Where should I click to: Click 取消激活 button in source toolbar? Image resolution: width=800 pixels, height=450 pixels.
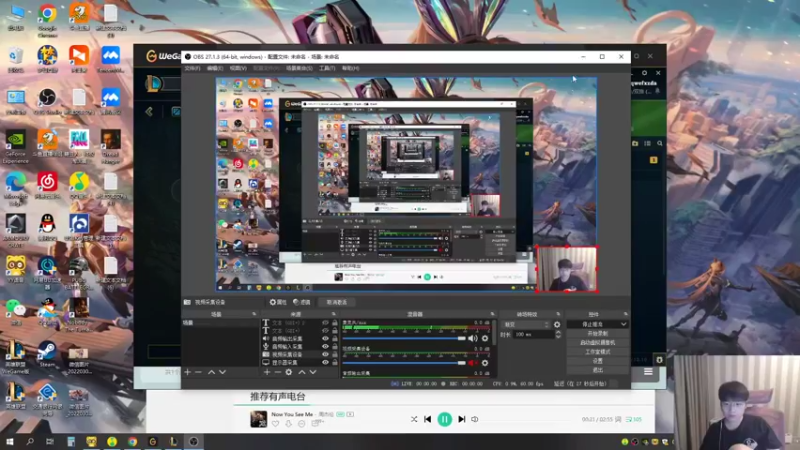click(337, 302)
